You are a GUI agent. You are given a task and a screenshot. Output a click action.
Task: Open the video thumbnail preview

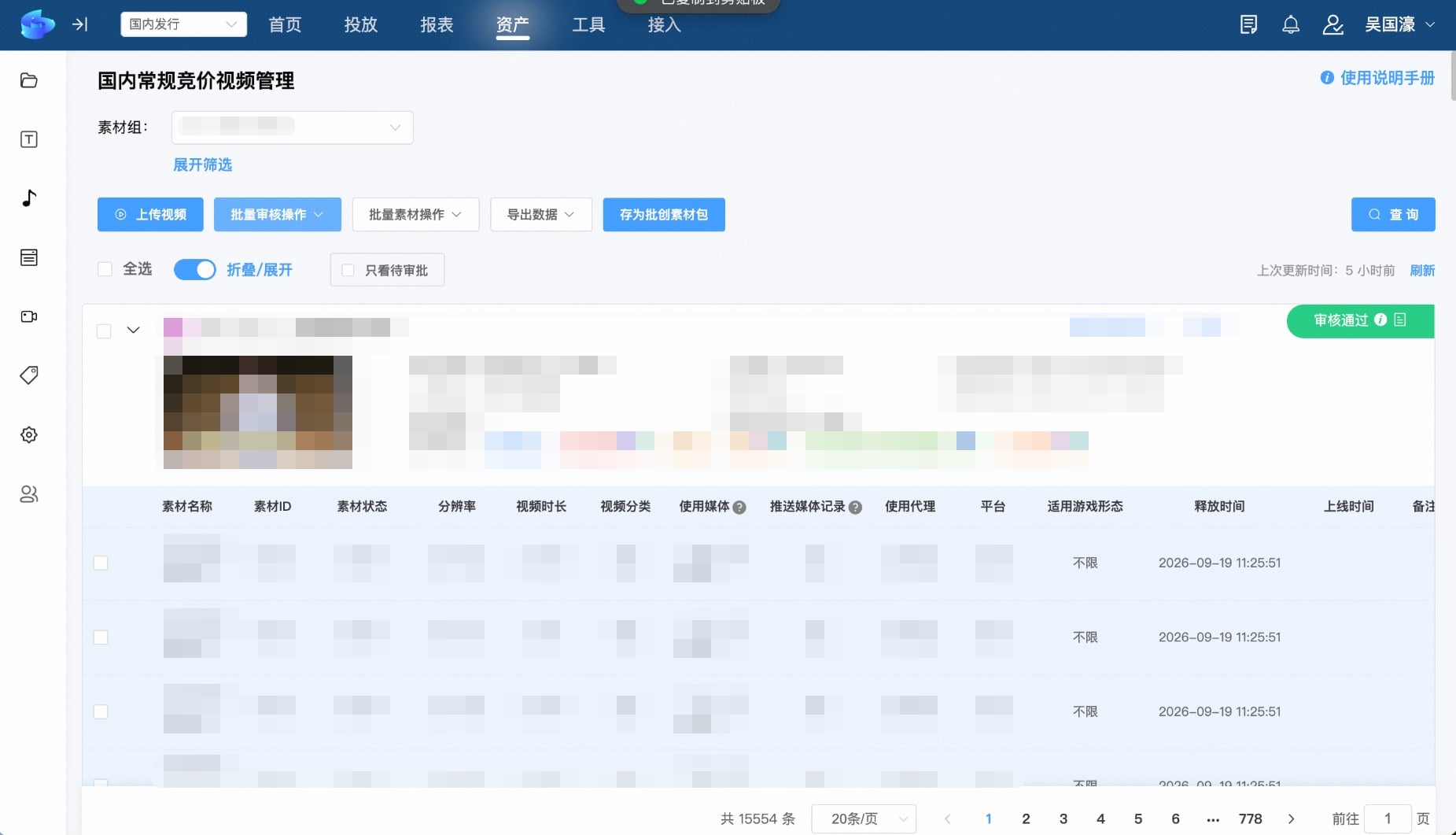point(258,412)
